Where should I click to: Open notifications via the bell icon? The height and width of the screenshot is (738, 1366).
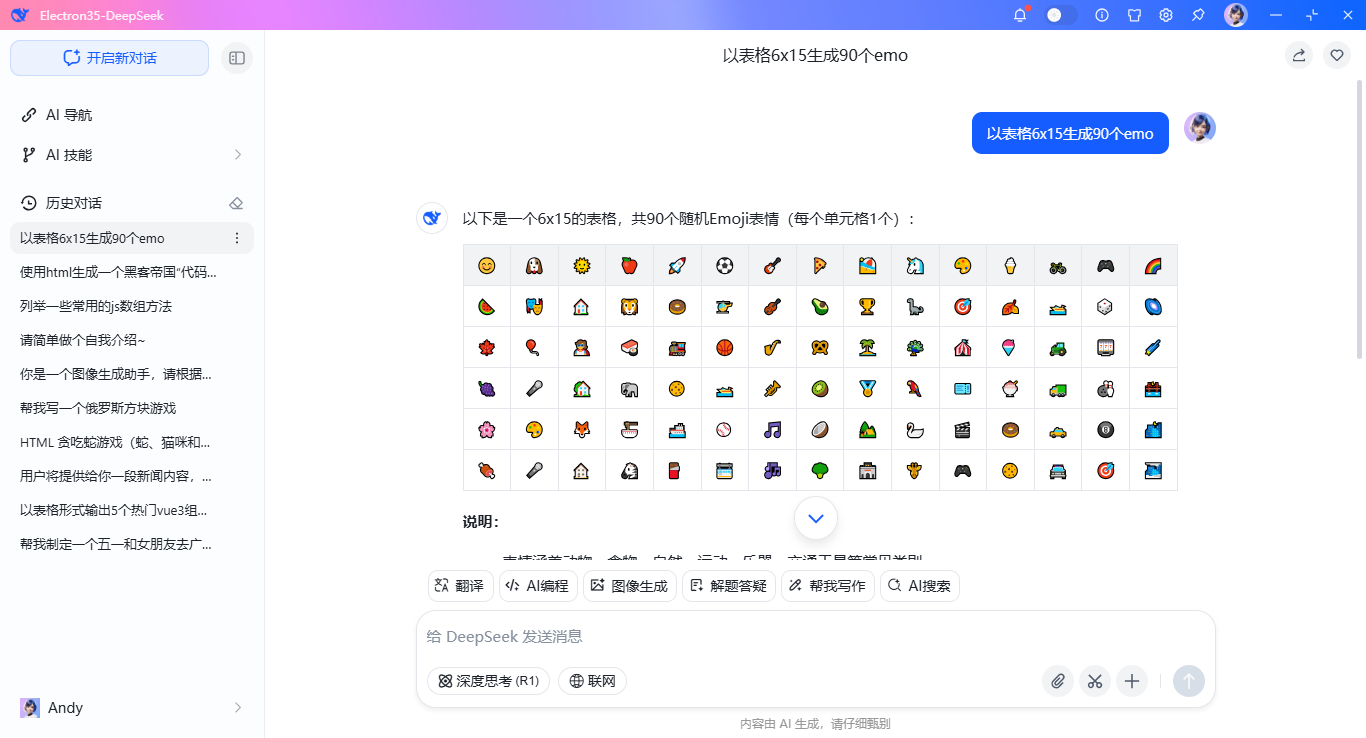(1019, 15)
